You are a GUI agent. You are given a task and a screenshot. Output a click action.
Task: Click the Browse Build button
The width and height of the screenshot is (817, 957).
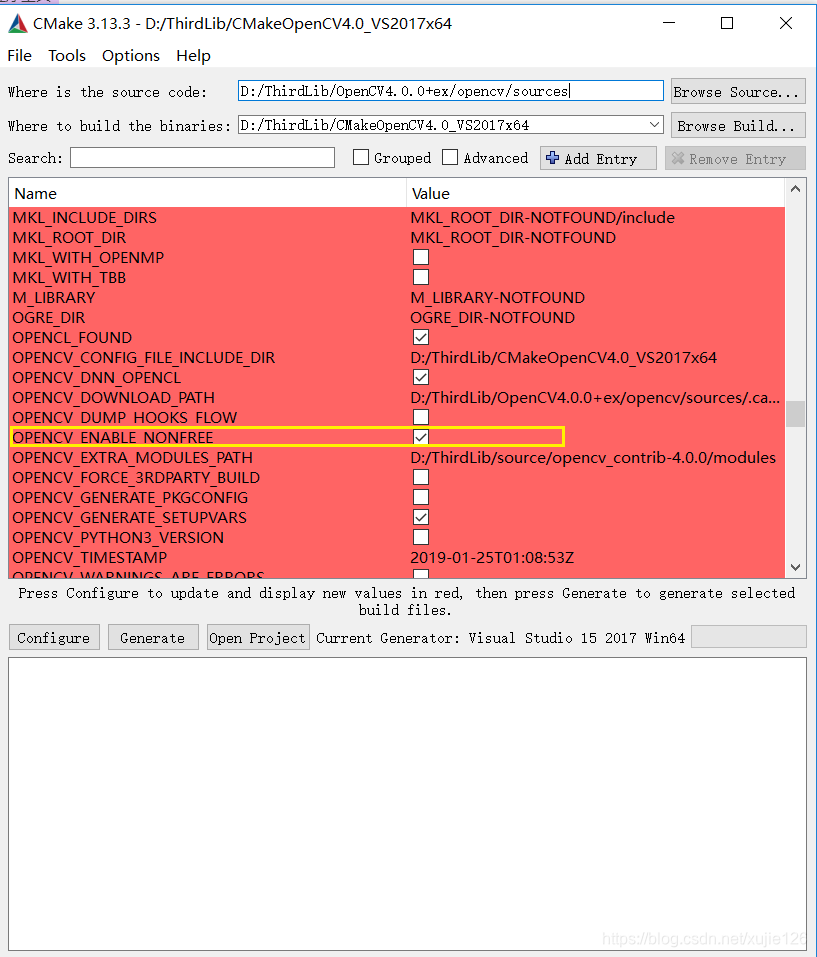point(738,126)
